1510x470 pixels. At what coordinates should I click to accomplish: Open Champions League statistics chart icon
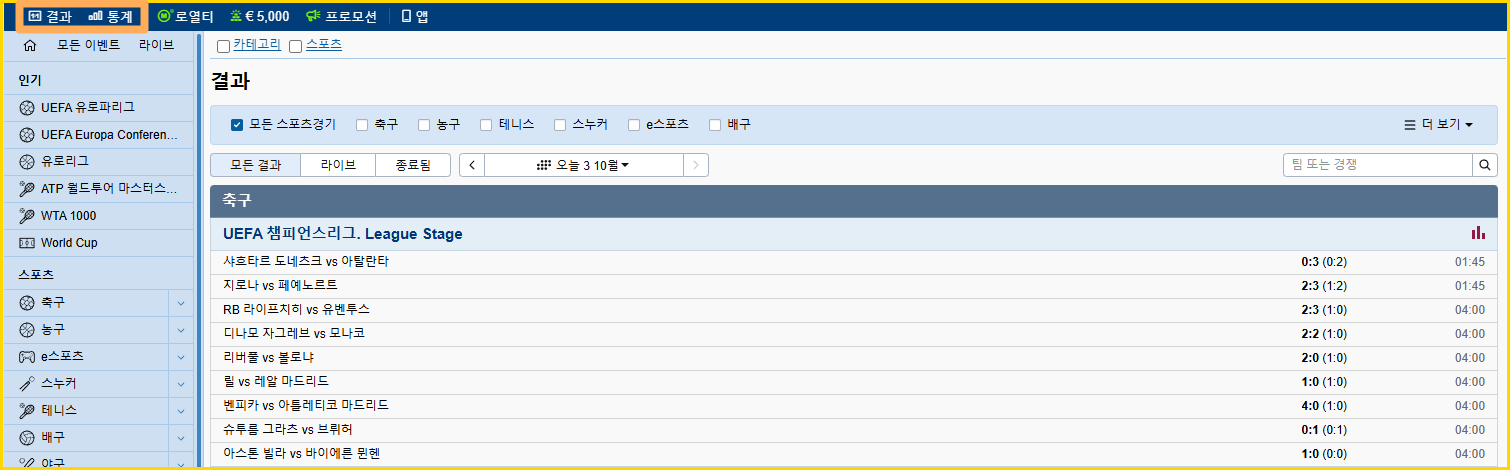pyautogui.click(x=1478, y=233)
